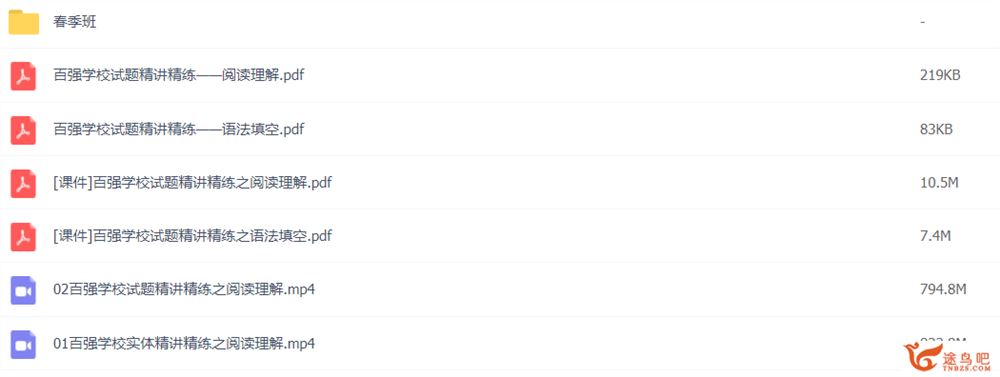
Task: Click the 7.4M file size cell
Action: coord(936,237)
